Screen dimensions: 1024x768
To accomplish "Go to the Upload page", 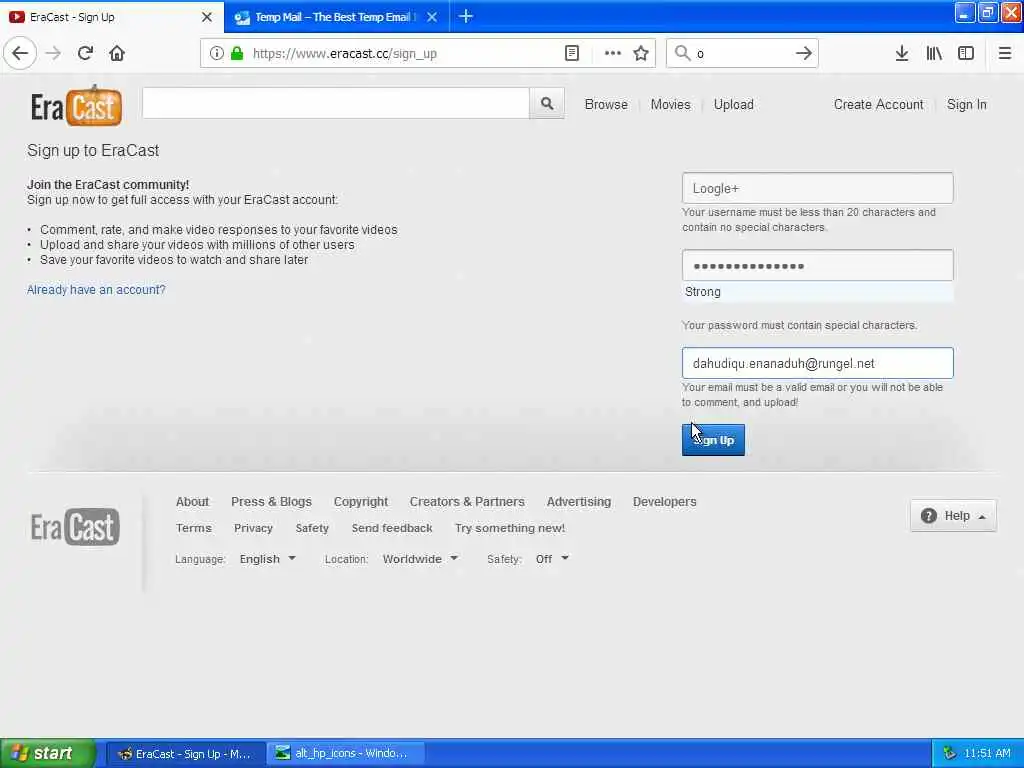I will pyautogui.click(x=733, y=104).
